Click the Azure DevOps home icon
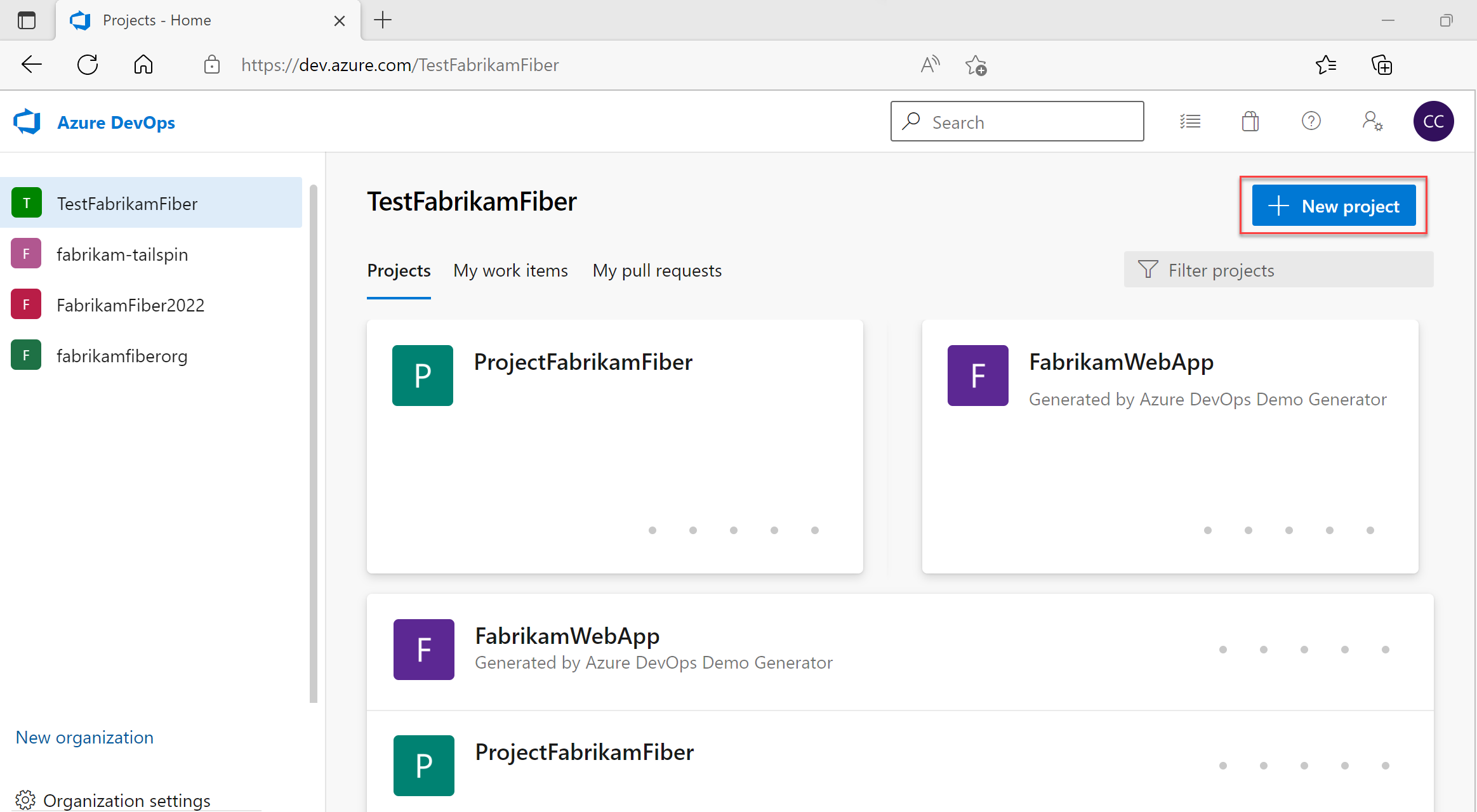Image resolution: width=1477 pixels, height=812 pixels. [26, 122]
